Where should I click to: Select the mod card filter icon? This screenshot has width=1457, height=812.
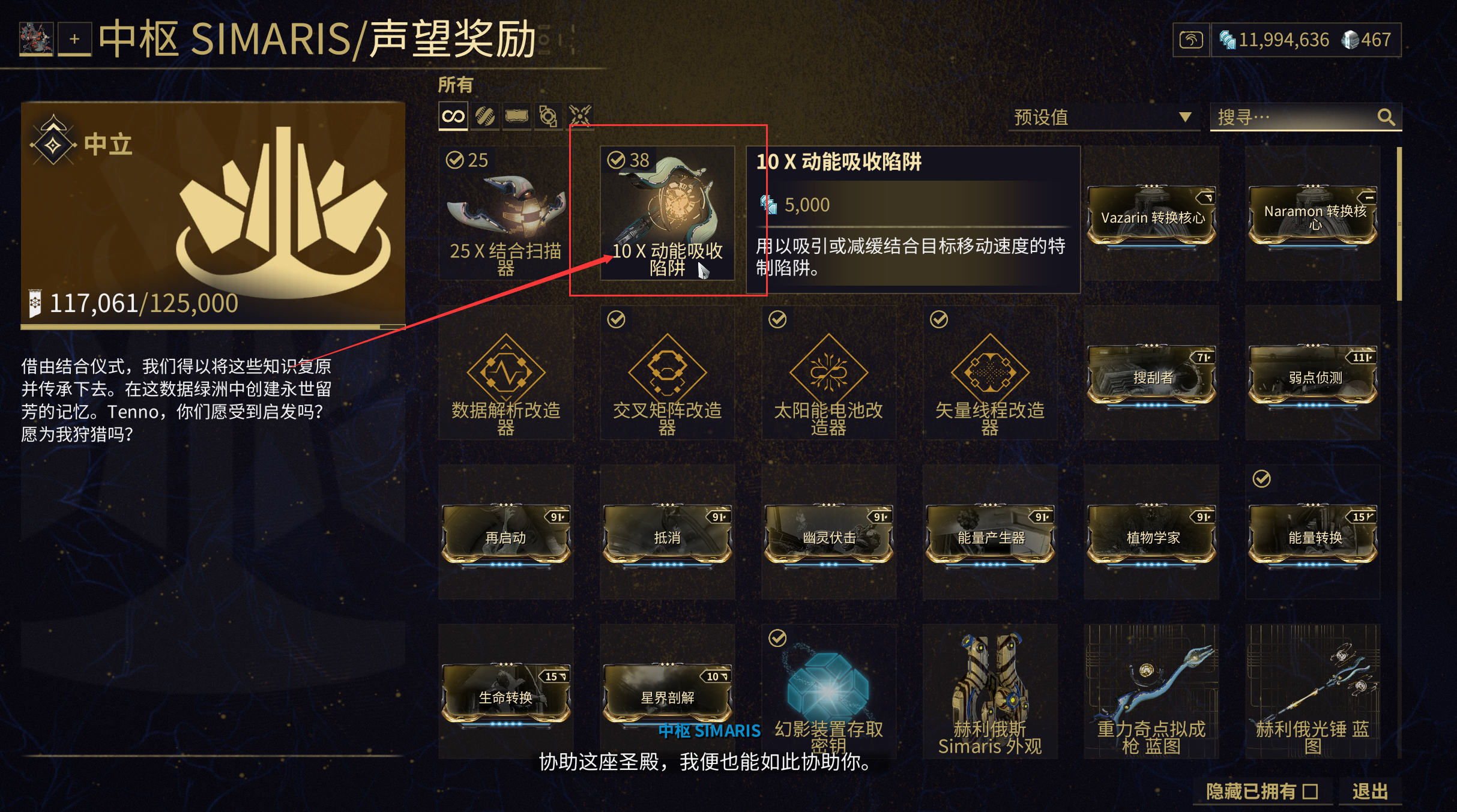click(517, 116)
